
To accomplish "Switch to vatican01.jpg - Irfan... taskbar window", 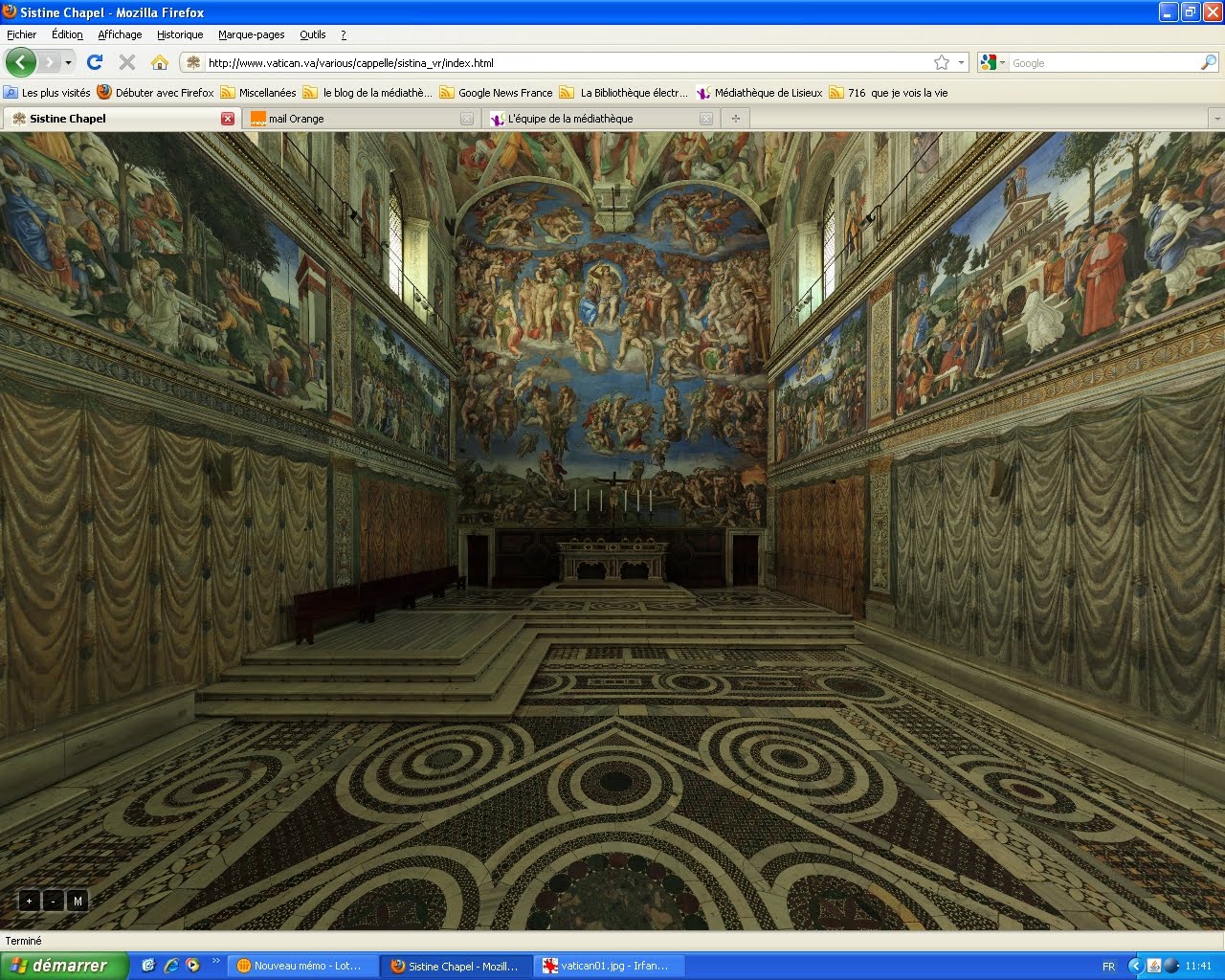I will [610, 966].
